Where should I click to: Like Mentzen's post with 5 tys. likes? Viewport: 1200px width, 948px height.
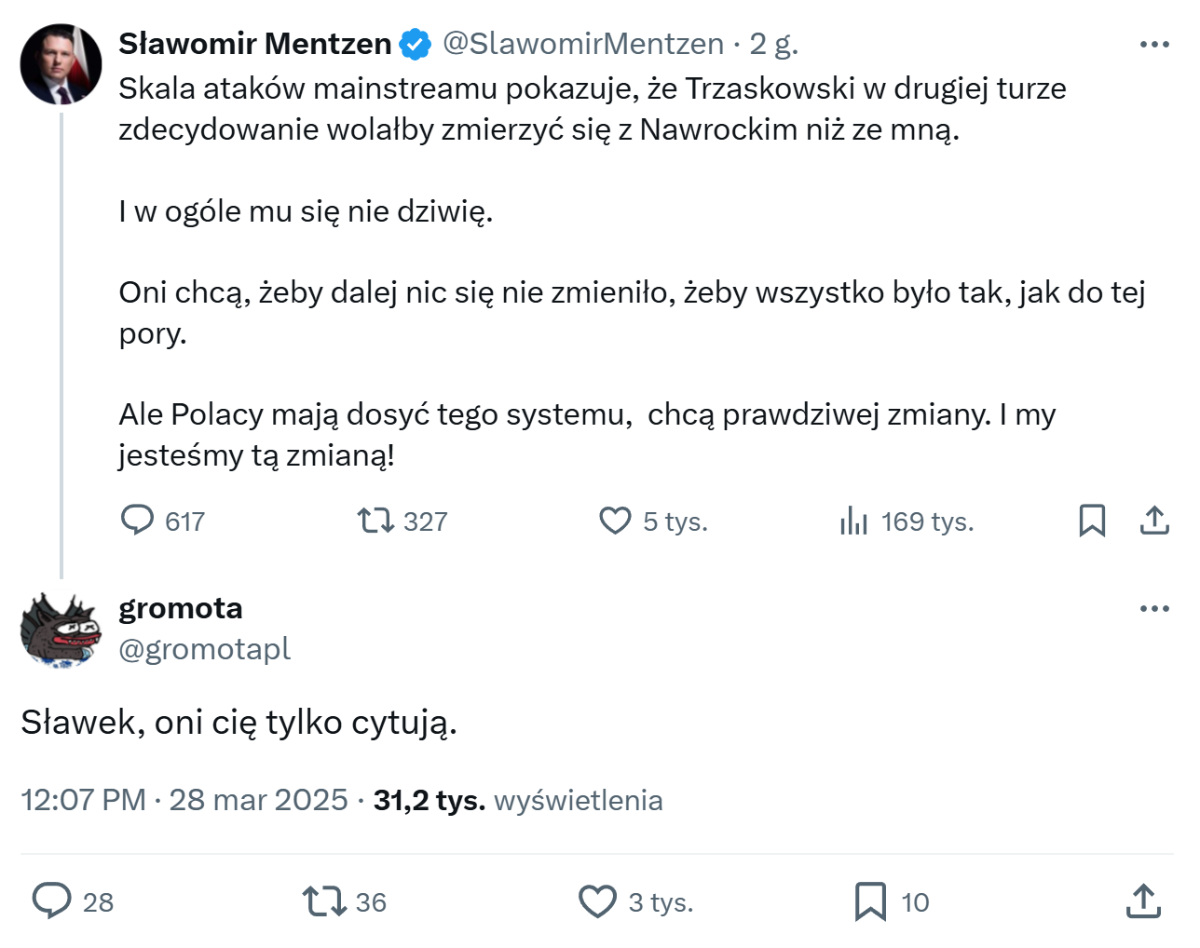[x=615, y=521]
